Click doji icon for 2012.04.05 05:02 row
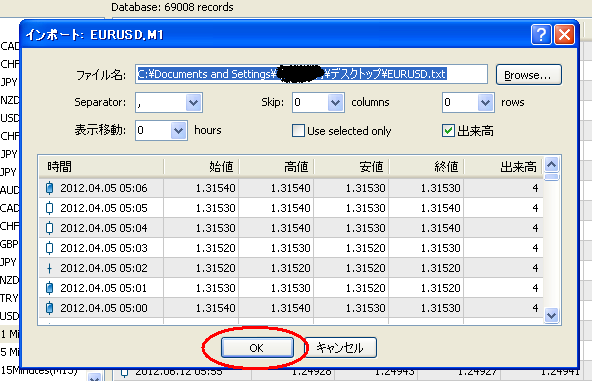 (49, 268)
